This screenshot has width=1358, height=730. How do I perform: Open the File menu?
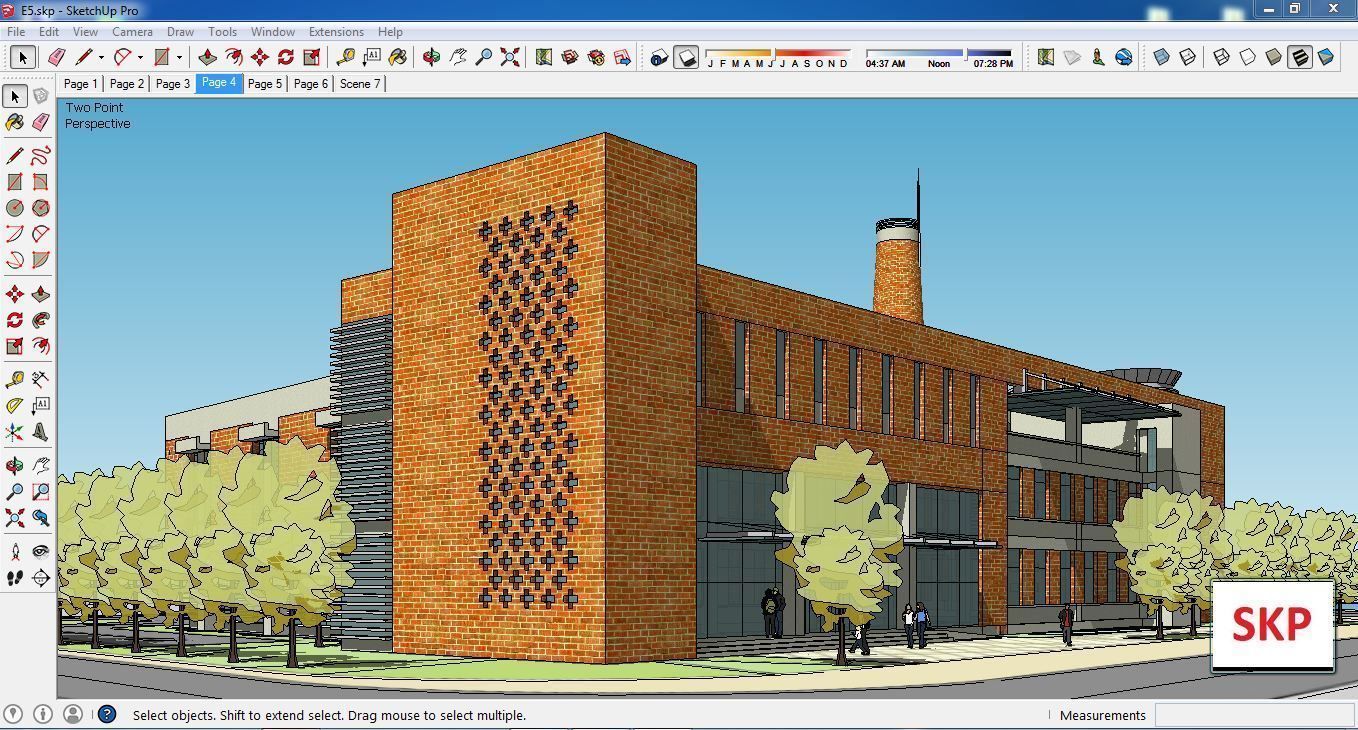click(16, 31)
